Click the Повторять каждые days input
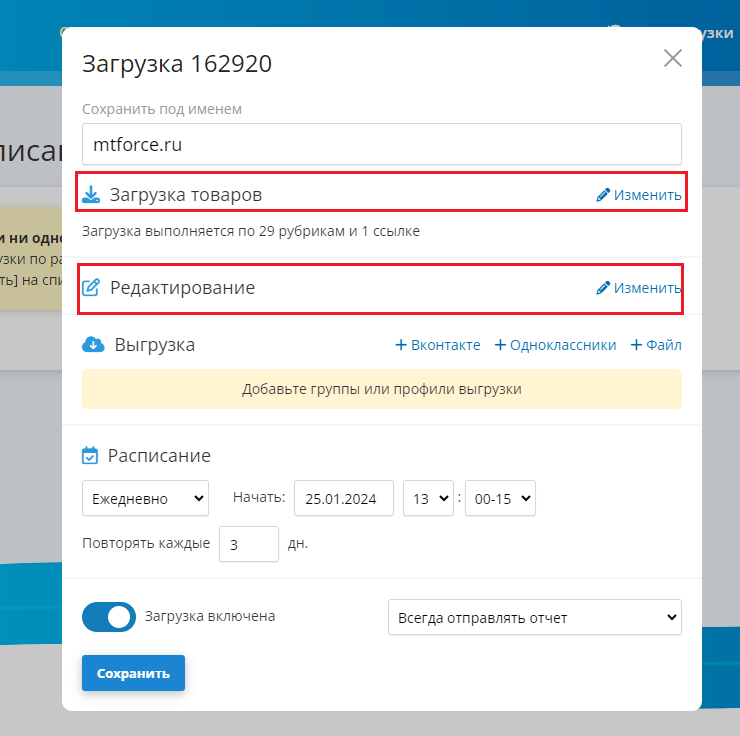This screenshot has width=740, height=736. coord(248,545)
